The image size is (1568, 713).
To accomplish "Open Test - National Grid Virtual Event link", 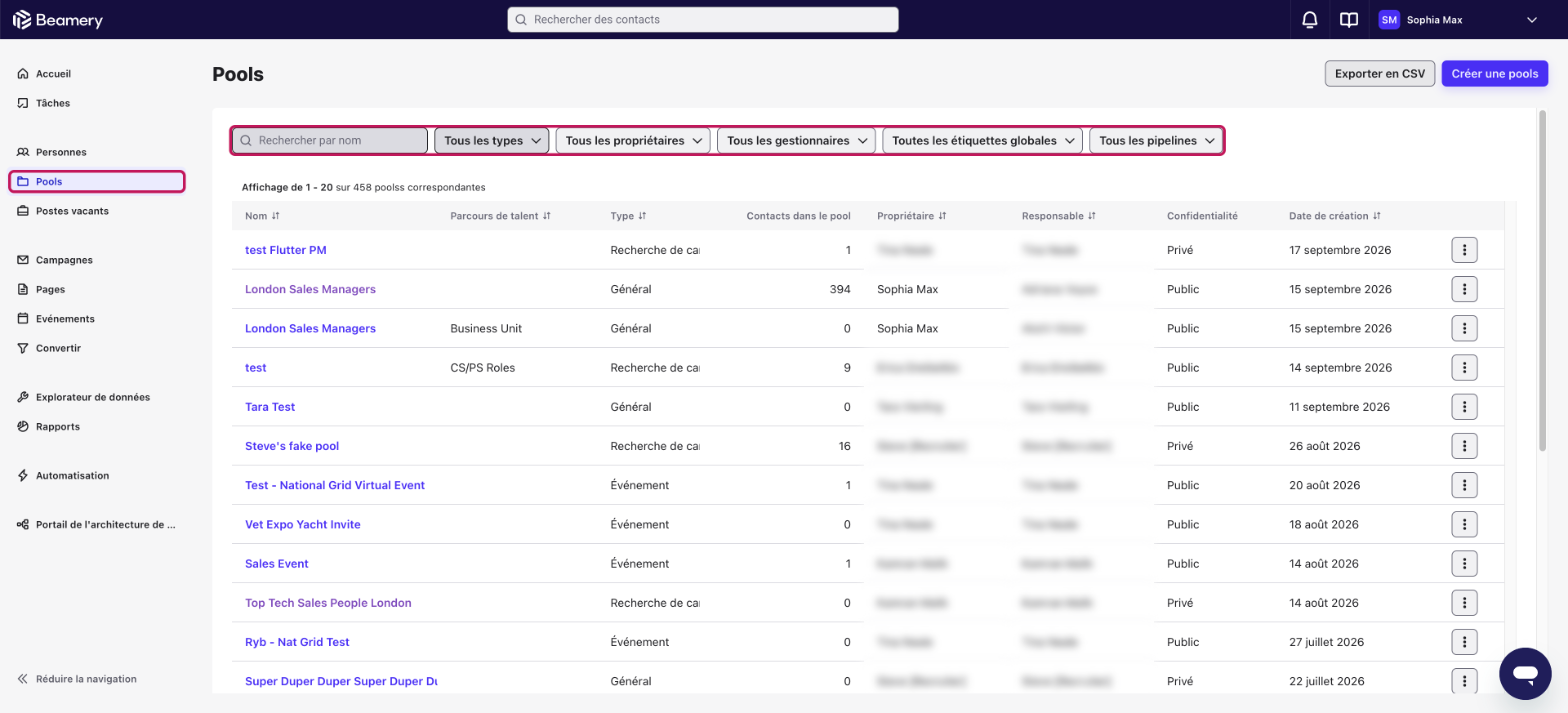I will [x=335, y=485].
